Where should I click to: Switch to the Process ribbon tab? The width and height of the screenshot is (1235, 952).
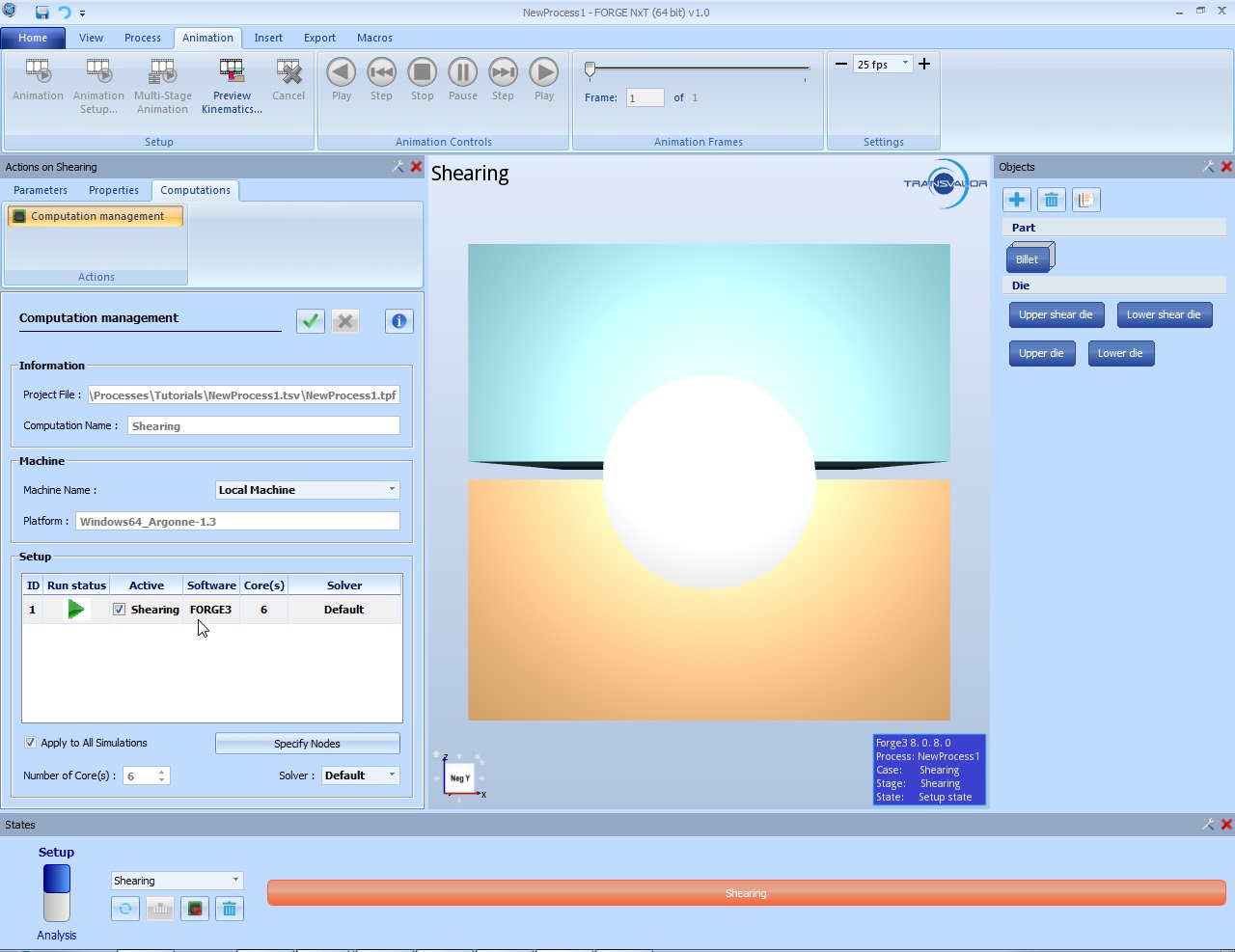coord(143,38)
